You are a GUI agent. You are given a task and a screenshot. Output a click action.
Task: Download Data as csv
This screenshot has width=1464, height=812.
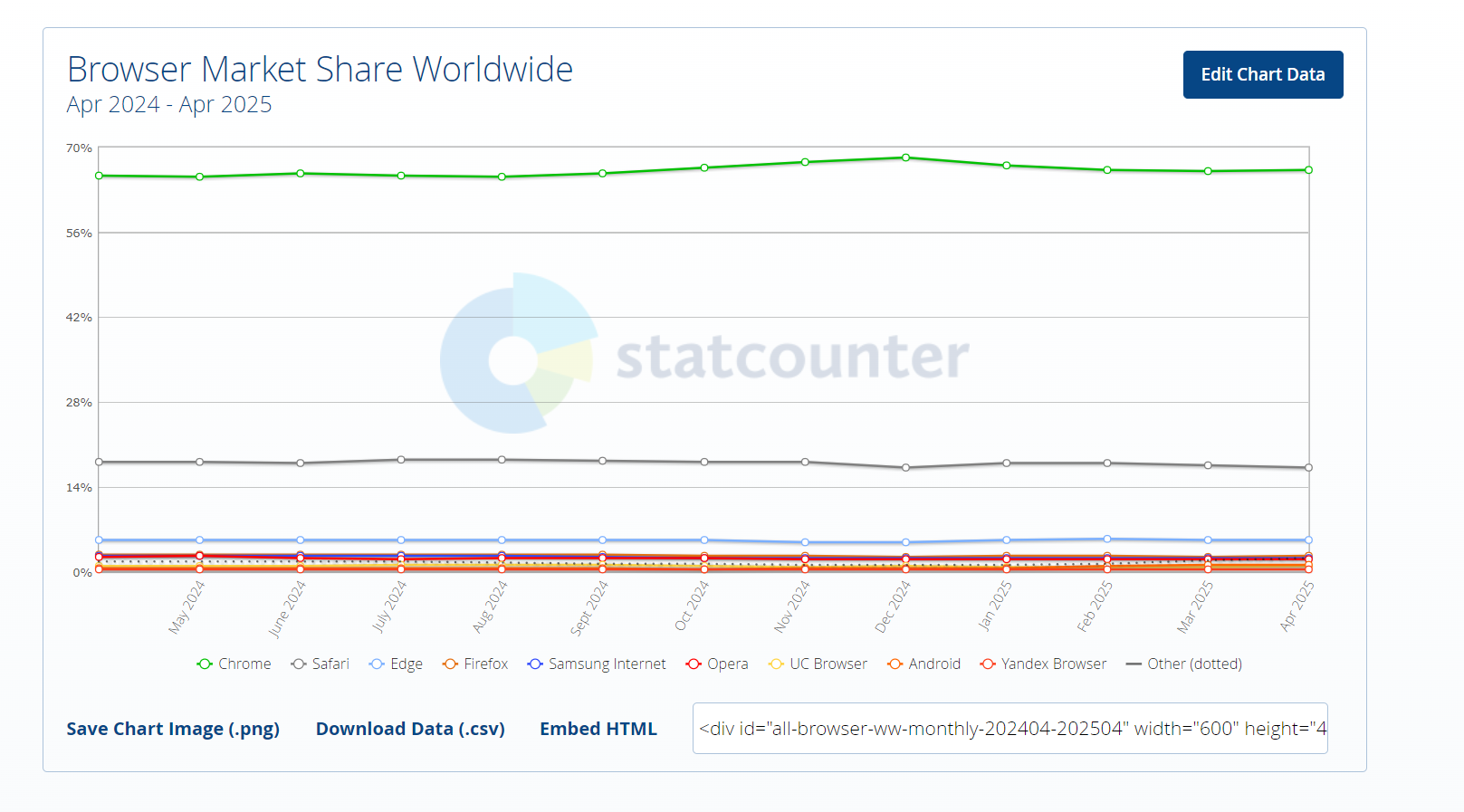pos(410,729)
